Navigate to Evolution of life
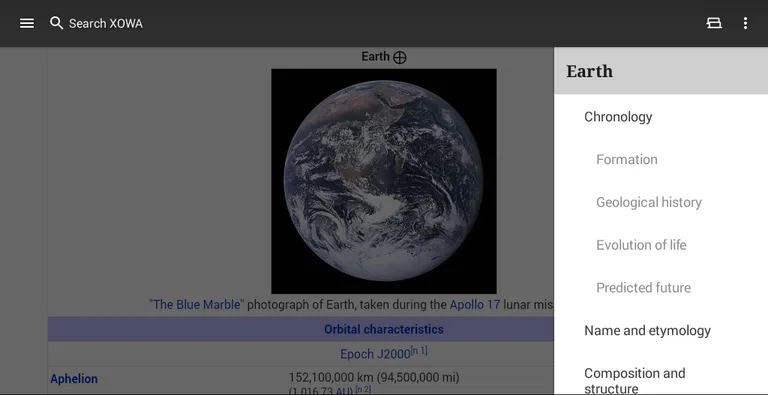 (641, 245)
